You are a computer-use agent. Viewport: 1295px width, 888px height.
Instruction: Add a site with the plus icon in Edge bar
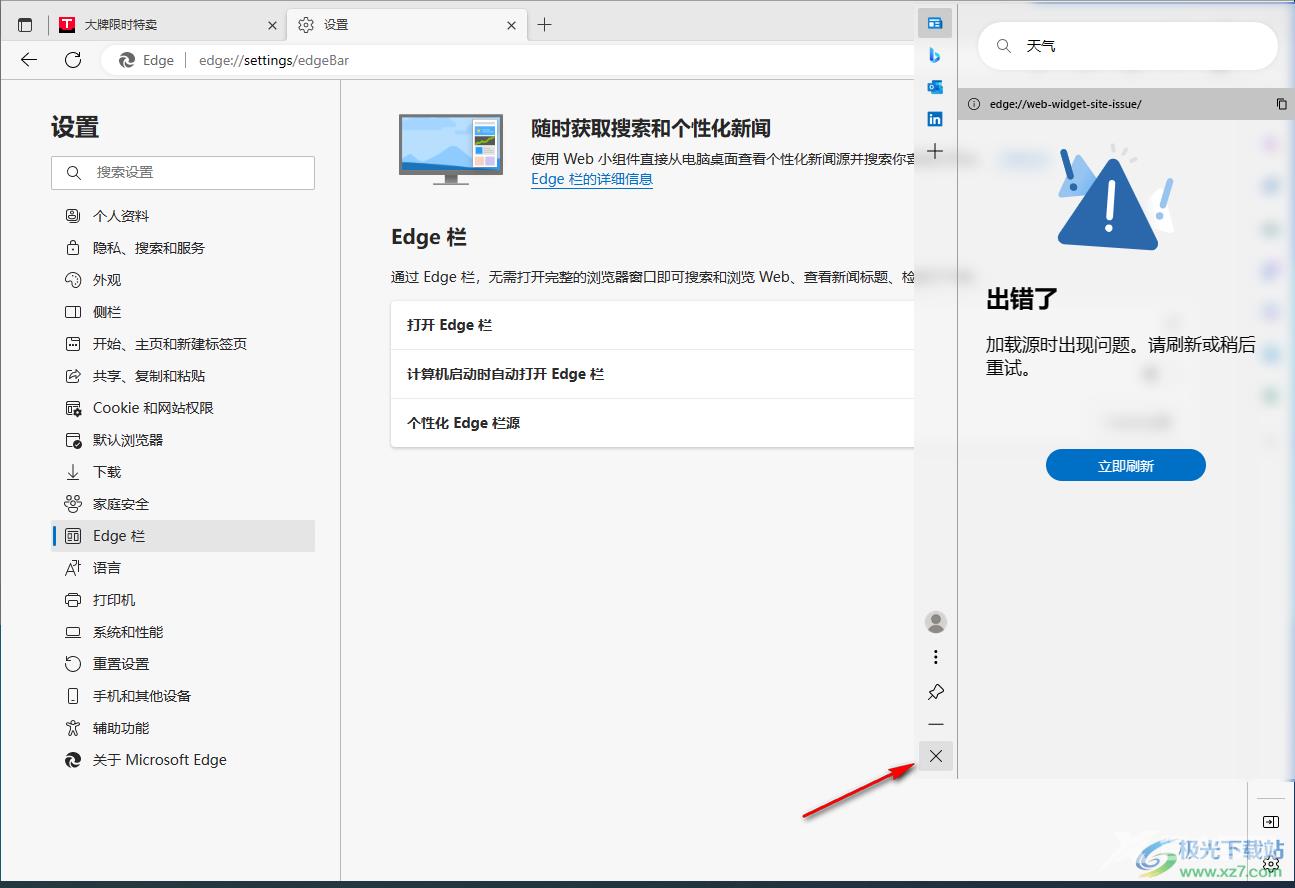pyautogui.click(x=935, y=151)
